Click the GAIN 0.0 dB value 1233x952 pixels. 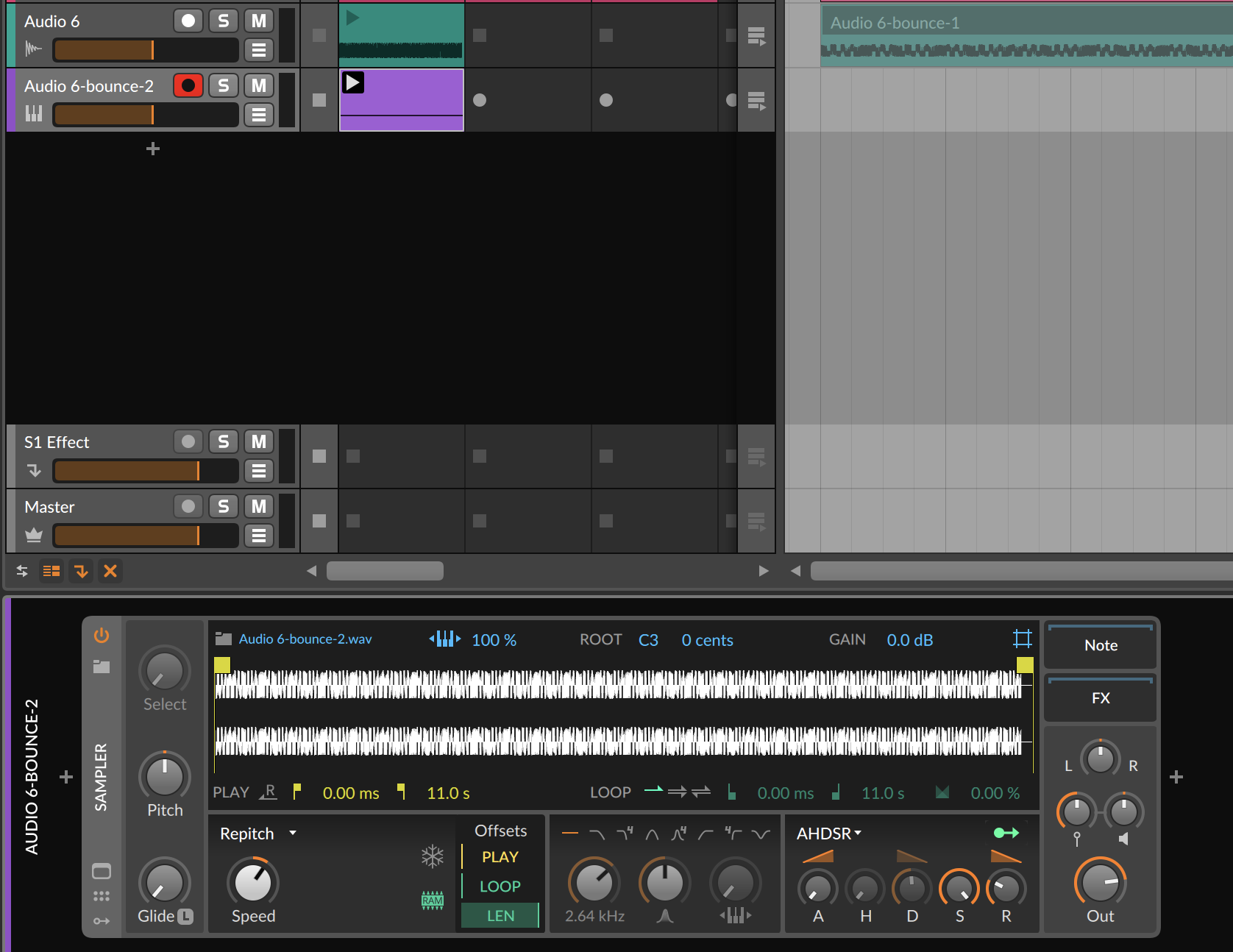click(x=910, y=640)
